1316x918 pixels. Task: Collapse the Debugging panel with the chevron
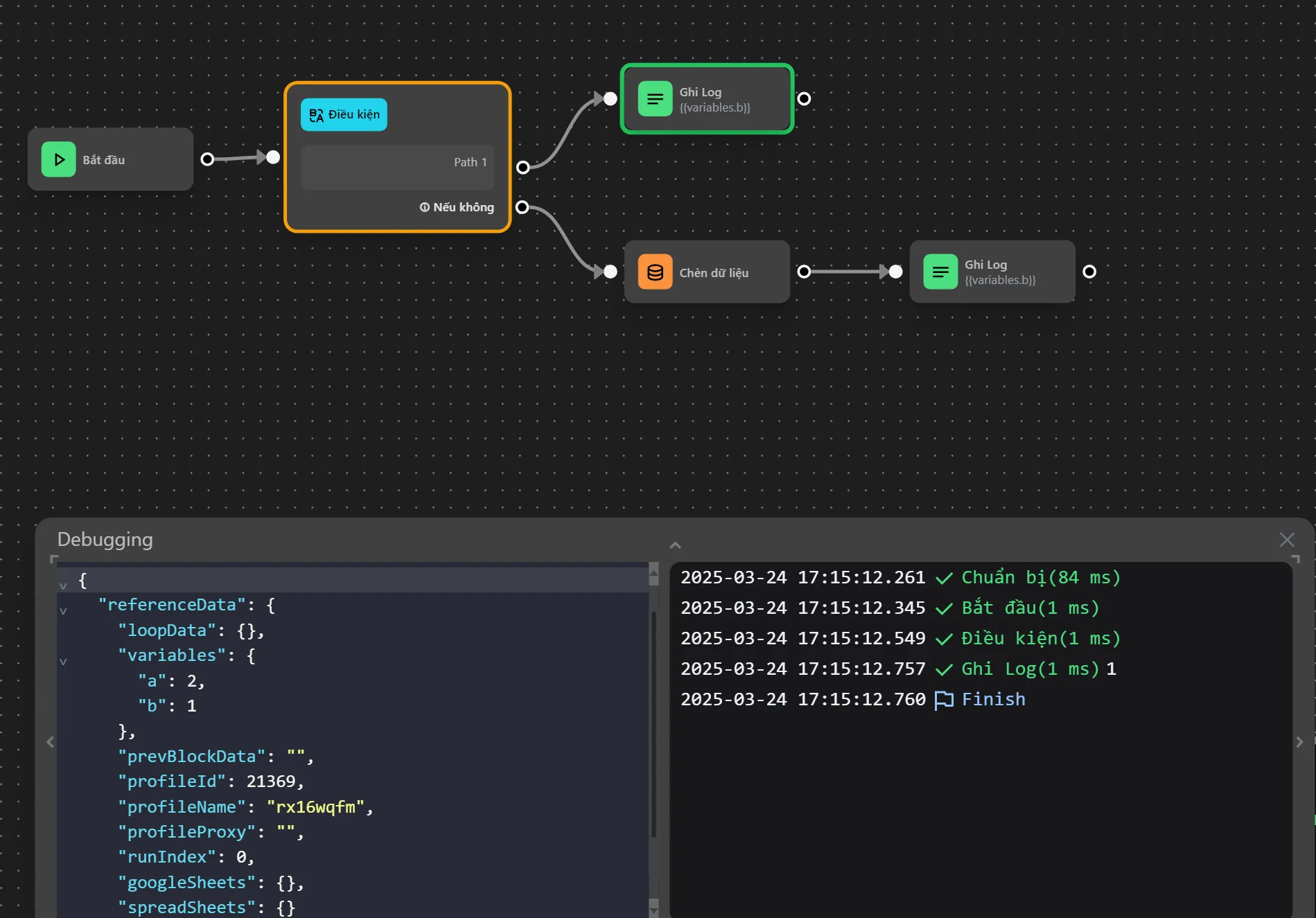click(674, 545)
